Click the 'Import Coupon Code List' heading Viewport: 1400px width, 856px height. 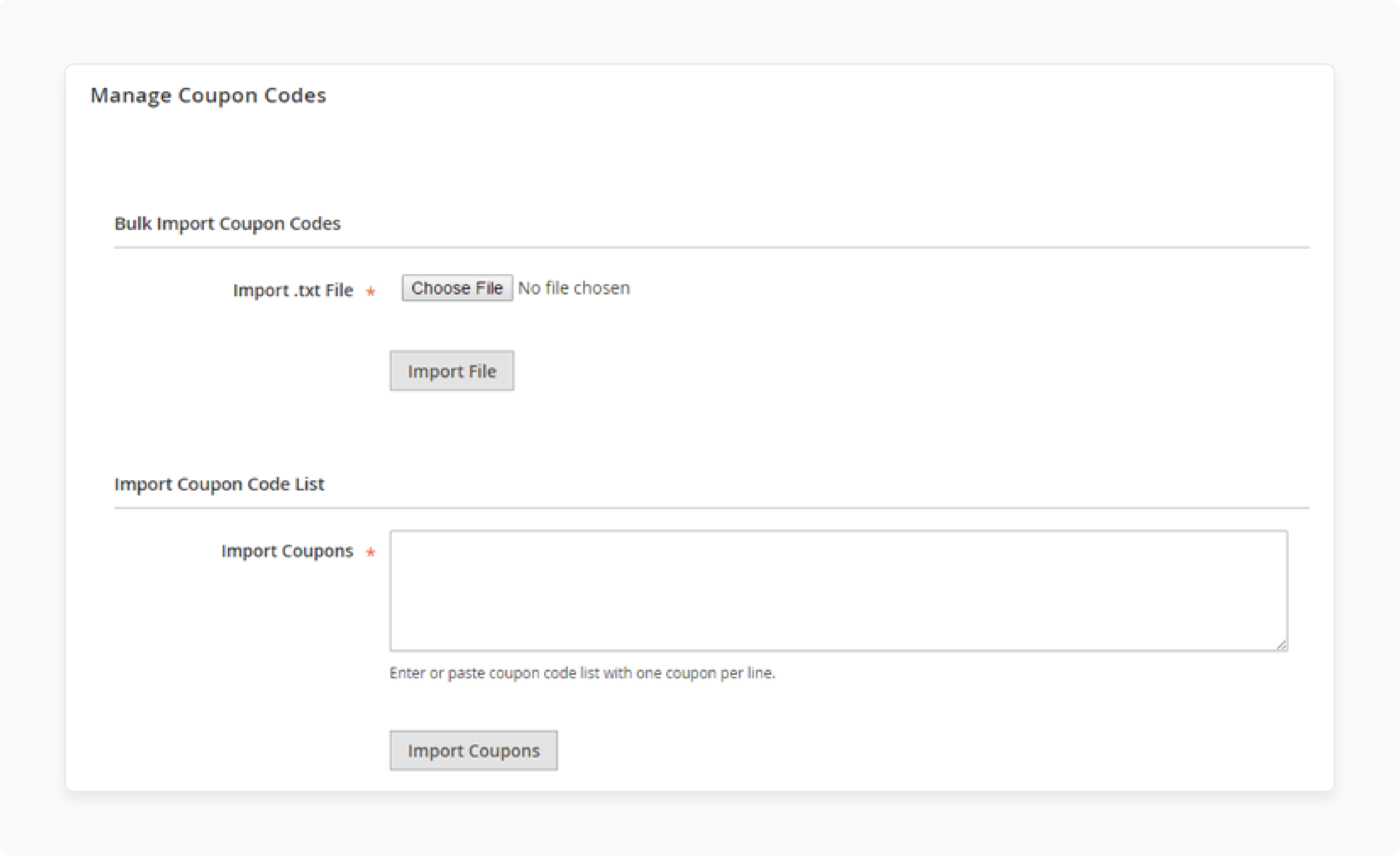point(219,484)
